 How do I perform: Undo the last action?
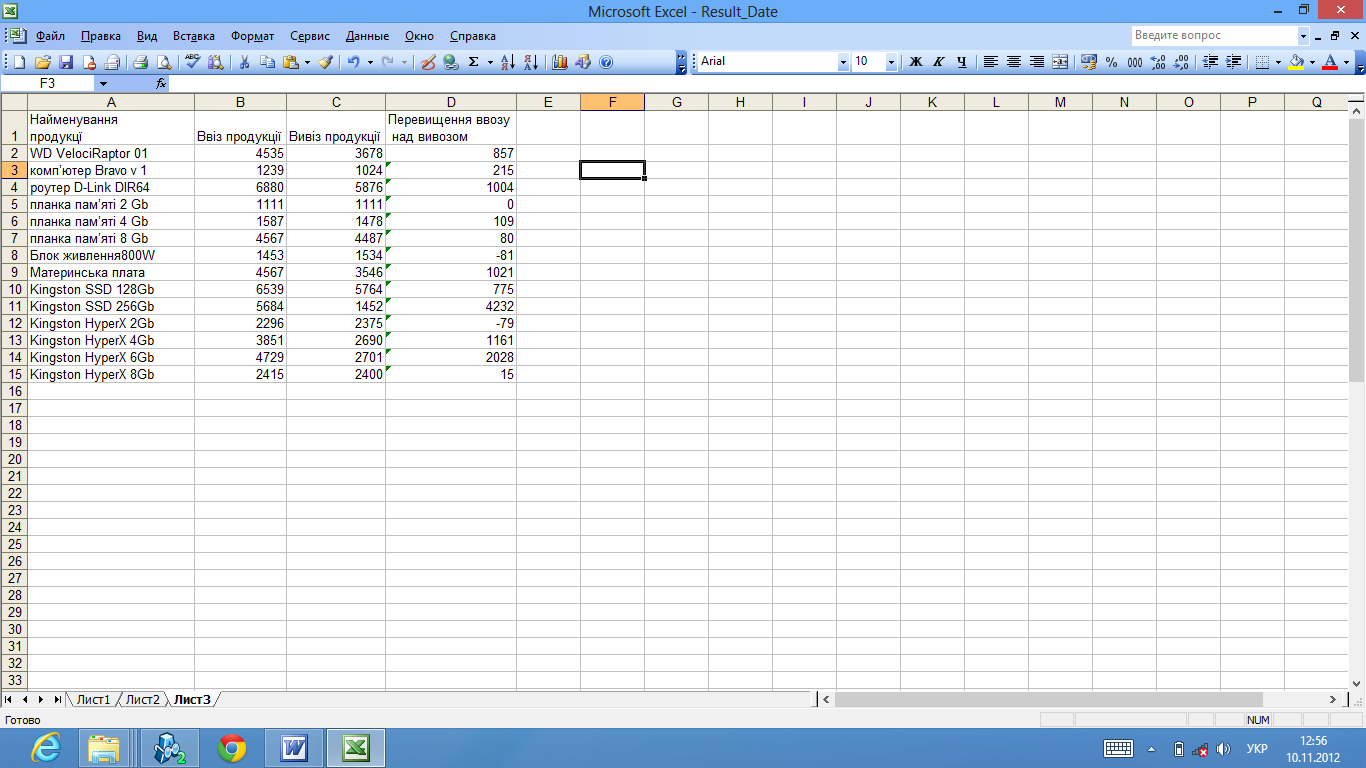[x=353, y=62]
